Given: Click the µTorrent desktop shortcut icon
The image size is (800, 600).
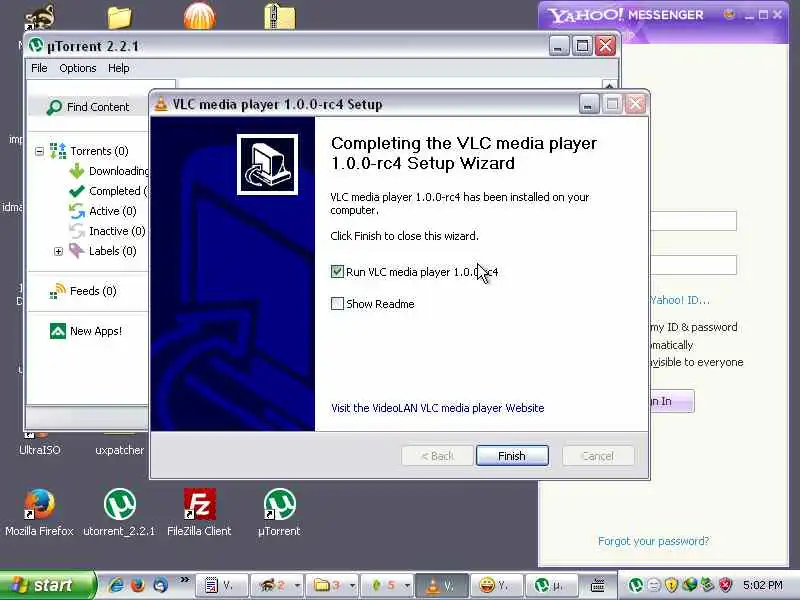Looking at the screenshot, I should pos(279,504).
